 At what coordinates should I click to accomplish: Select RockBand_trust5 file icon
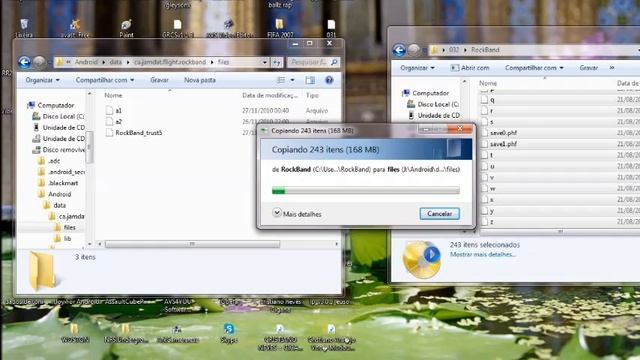tap(109, 133)
